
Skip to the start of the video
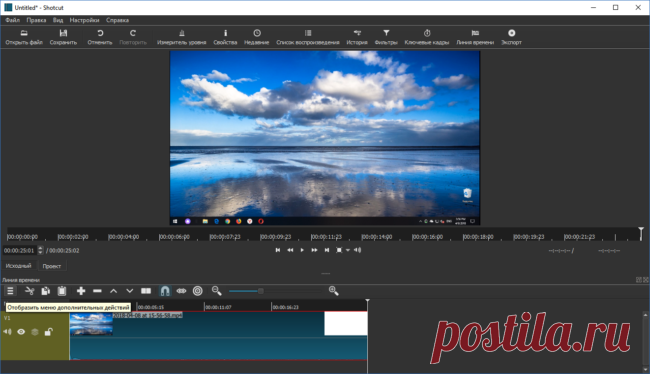click(x=278, y=250)
